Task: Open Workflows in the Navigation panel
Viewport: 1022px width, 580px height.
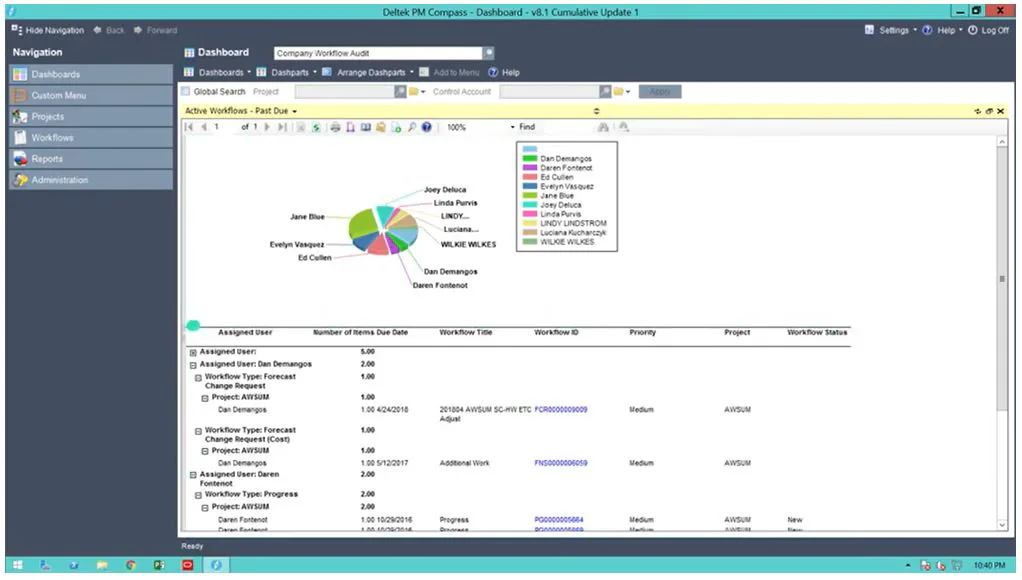Action: pyautogui.click(x=91, y=138)
